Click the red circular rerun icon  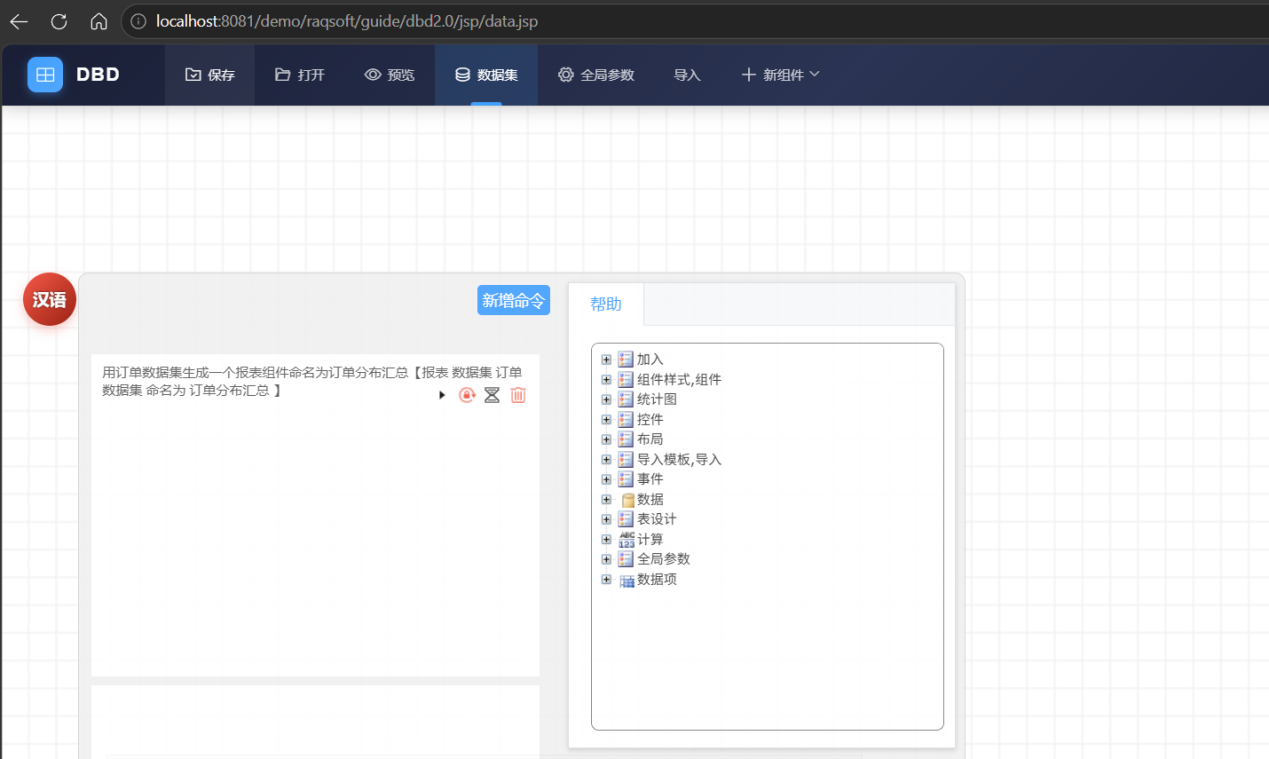point(467,395)
